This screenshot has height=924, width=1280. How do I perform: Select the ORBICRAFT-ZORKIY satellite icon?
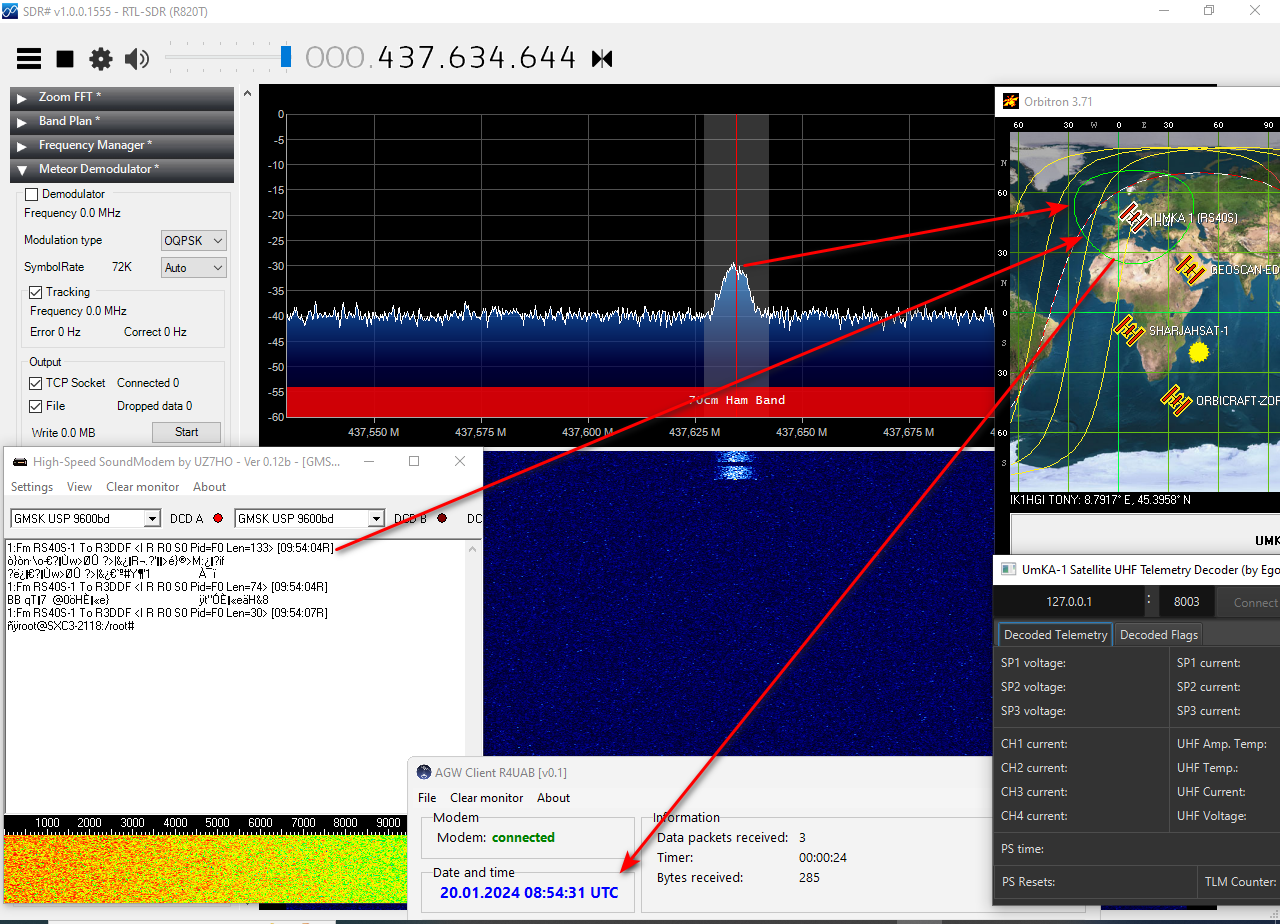click(1175, 400)
